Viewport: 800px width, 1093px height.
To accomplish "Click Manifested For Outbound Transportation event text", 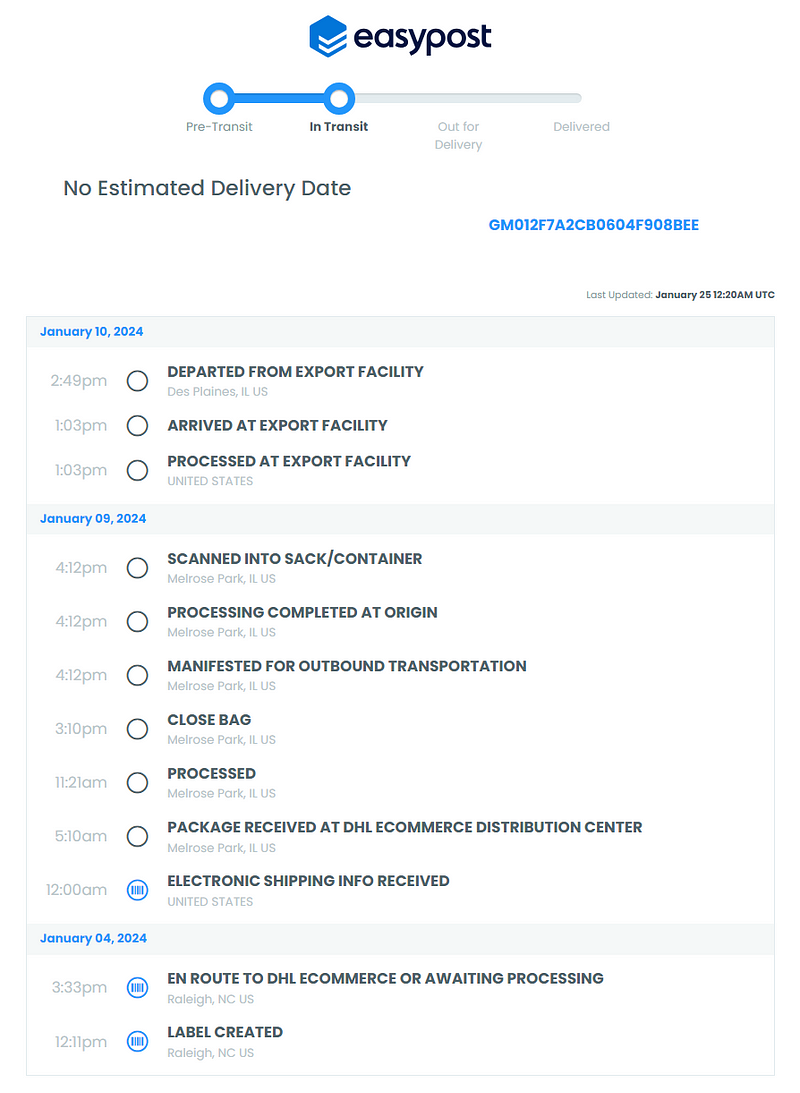I will tap(346, 666).
